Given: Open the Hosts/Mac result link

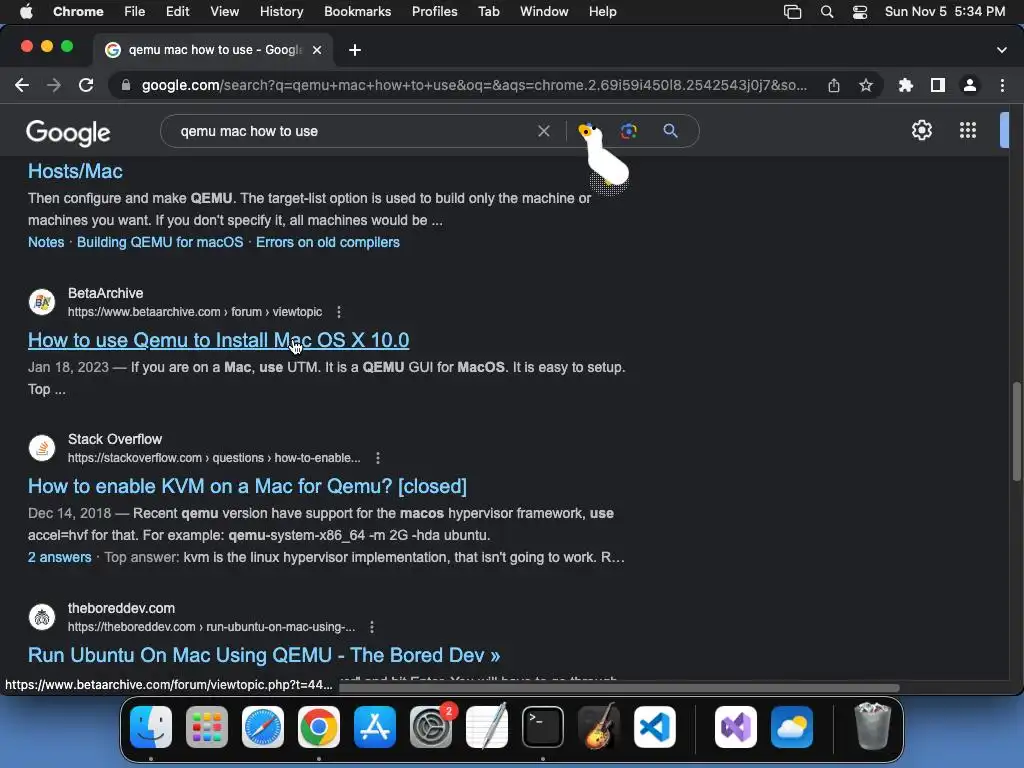Looking at the screenshot, I should (x=75, y=171).
